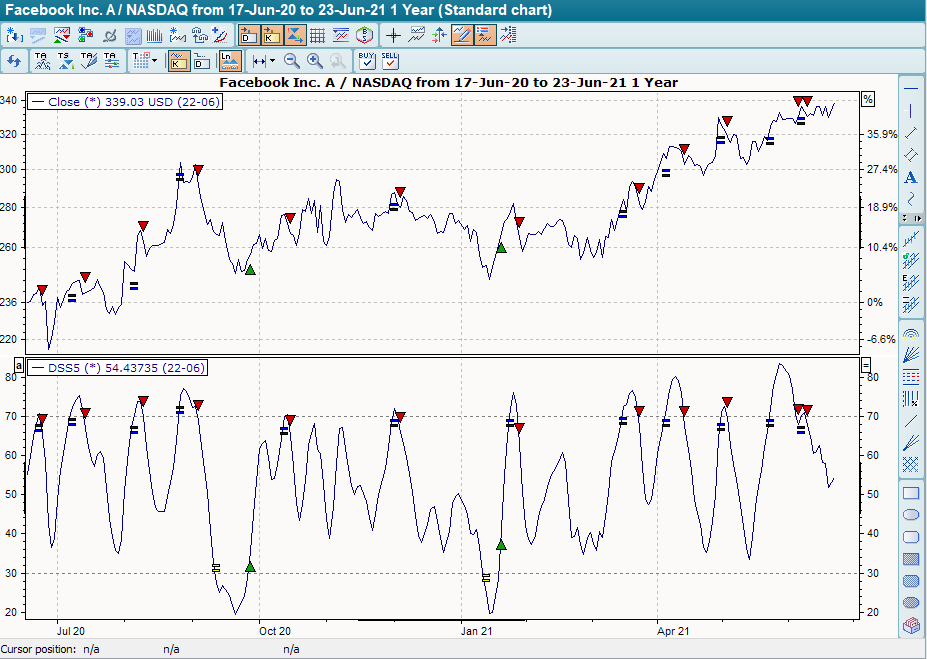Select the grid display icon

(x=318, y=34)
